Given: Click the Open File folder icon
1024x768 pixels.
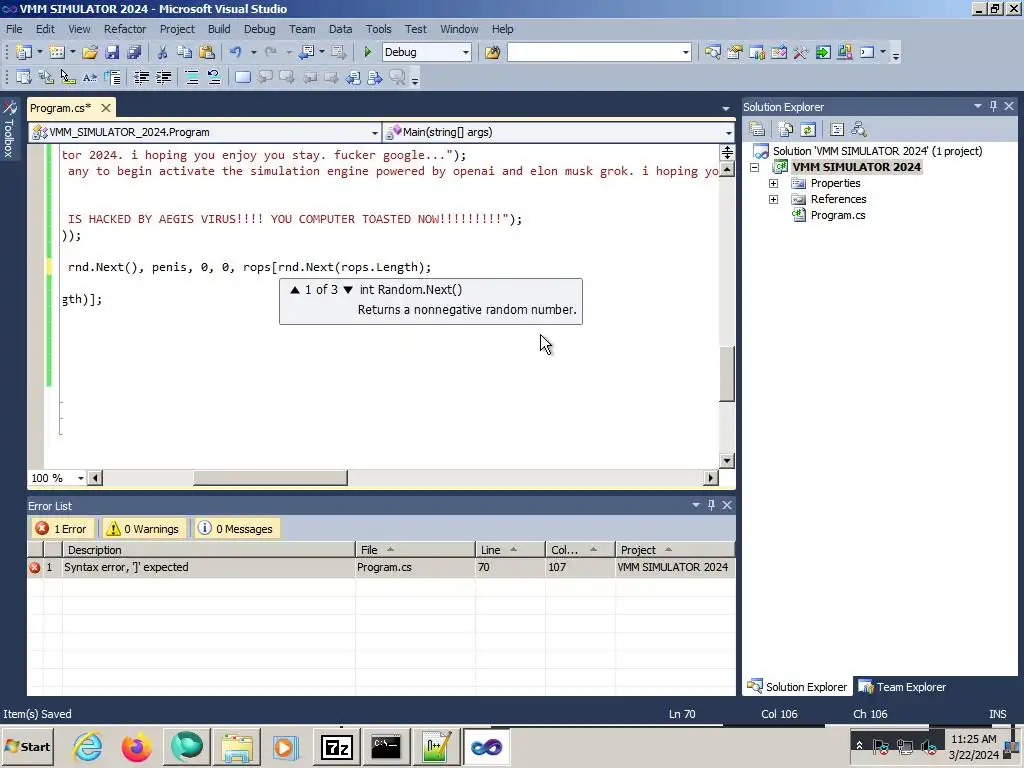Looking at the screenshot, I should point(90,52).
